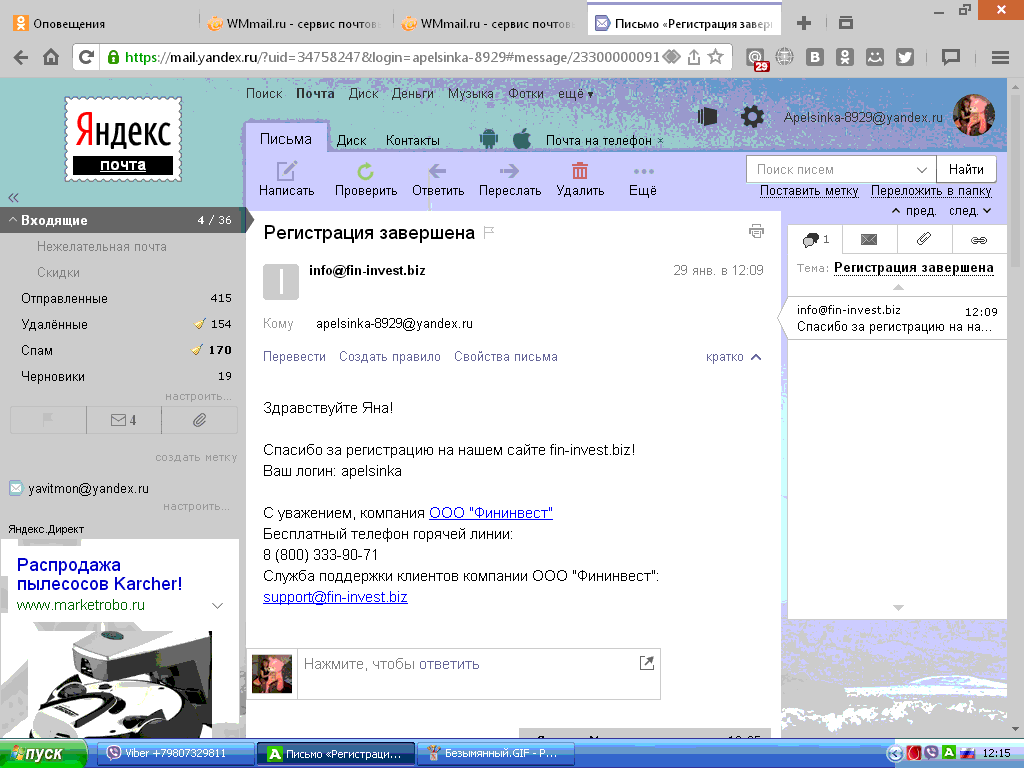Click the Twitter extension icon
This screenshot has height=768, width=1024.
pos(904,57)
